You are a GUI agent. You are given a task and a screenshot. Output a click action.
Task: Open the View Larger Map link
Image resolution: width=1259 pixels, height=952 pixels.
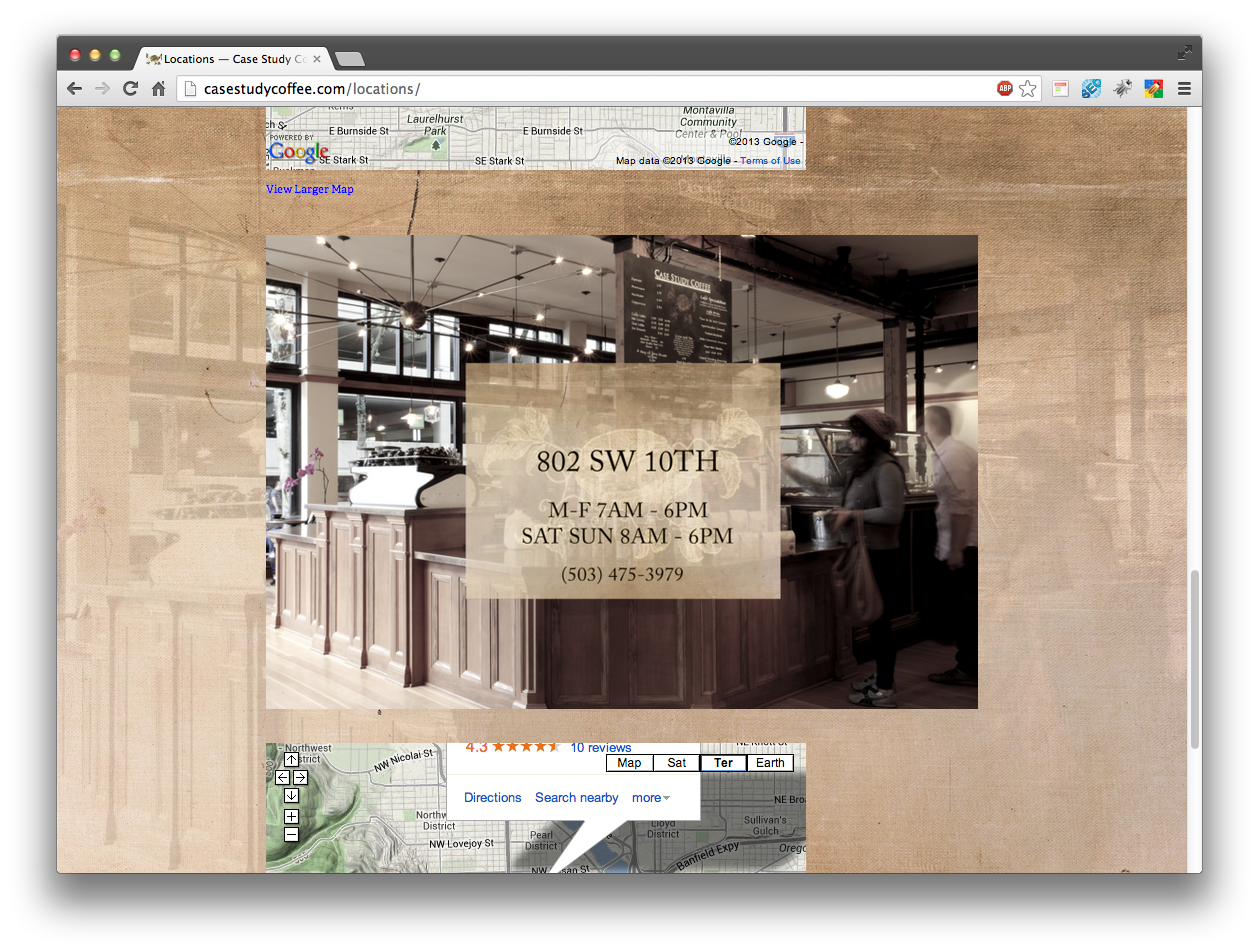click(x=310, y=189)
